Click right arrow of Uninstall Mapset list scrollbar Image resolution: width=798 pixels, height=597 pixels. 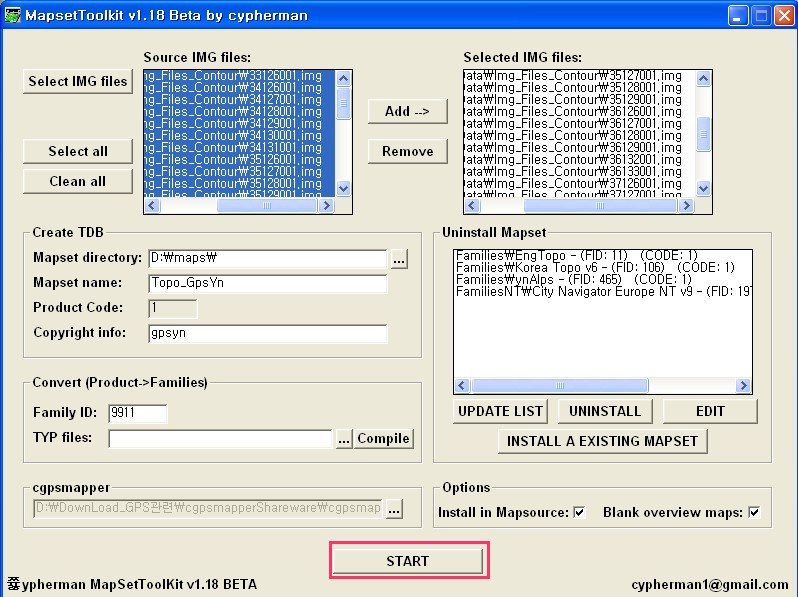click(743, 385)
